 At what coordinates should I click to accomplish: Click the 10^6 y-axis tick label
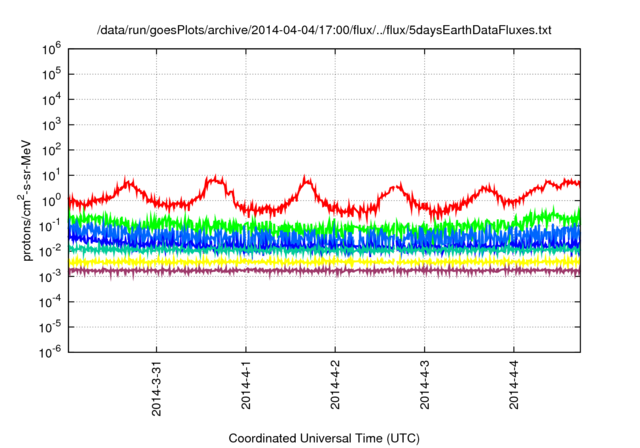[51, 49]
